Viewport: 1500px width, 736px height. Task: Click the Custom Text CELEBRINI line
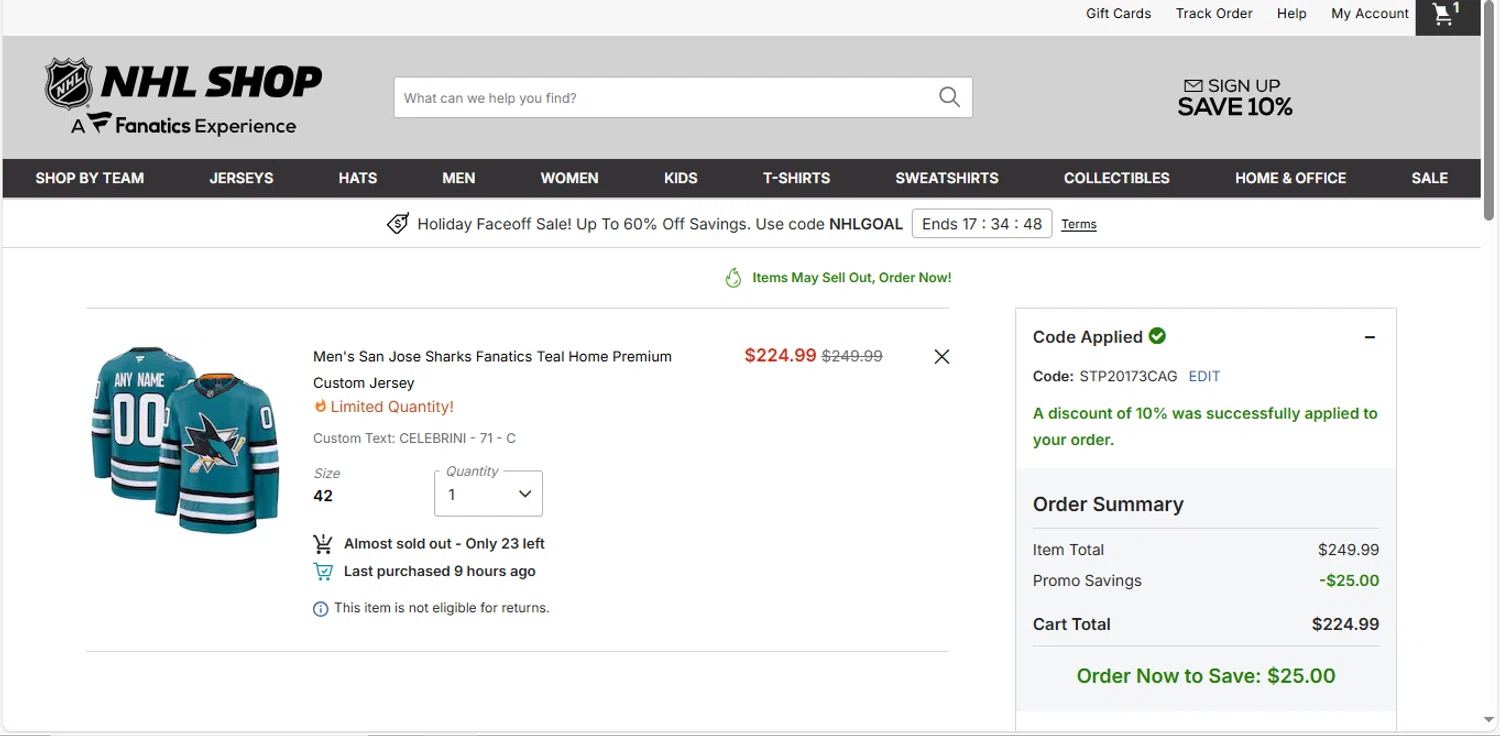(x=414, y=438)
